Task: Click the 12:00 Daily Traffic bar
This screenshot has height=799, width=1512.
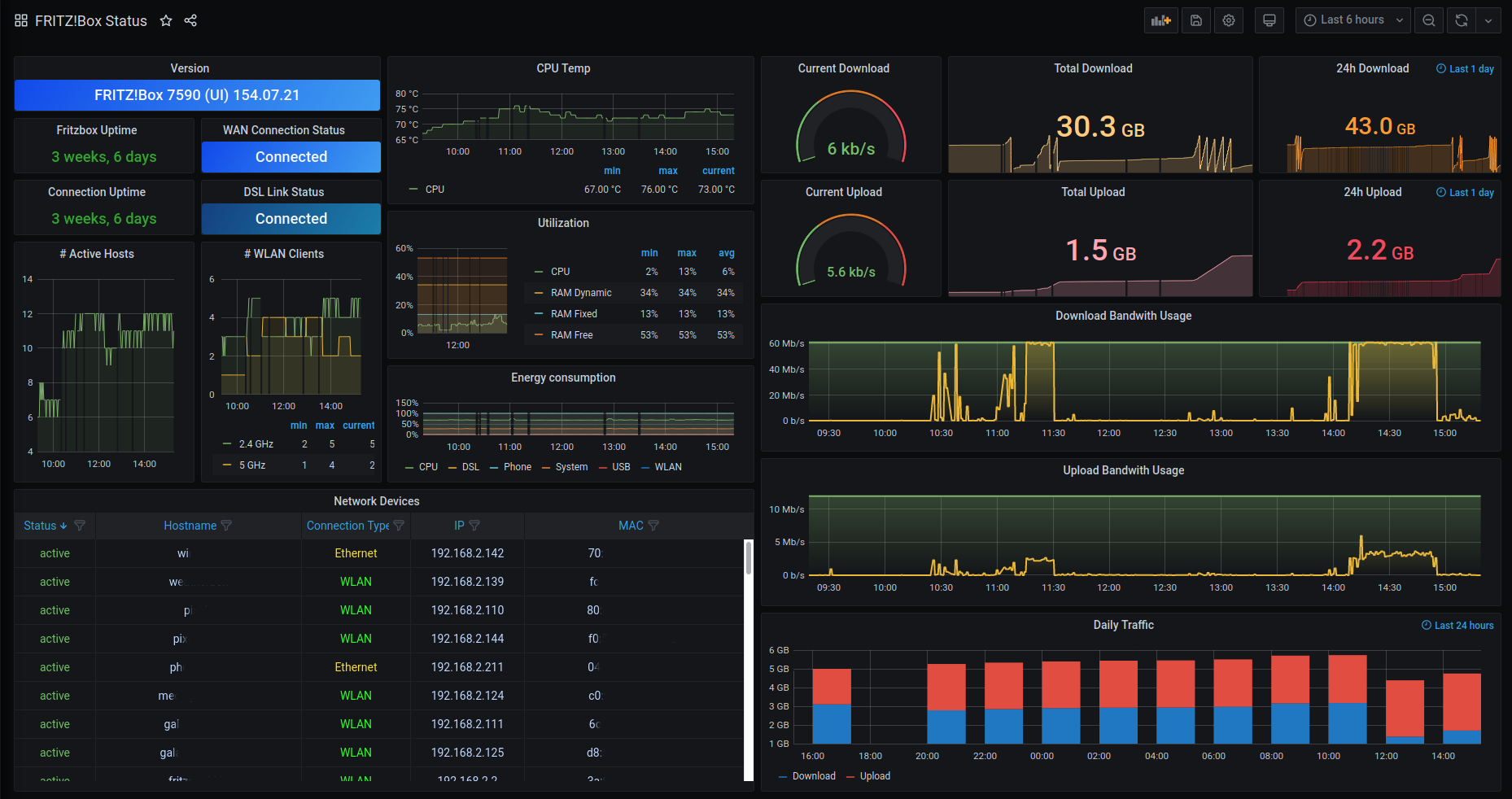Action: 1405,712
